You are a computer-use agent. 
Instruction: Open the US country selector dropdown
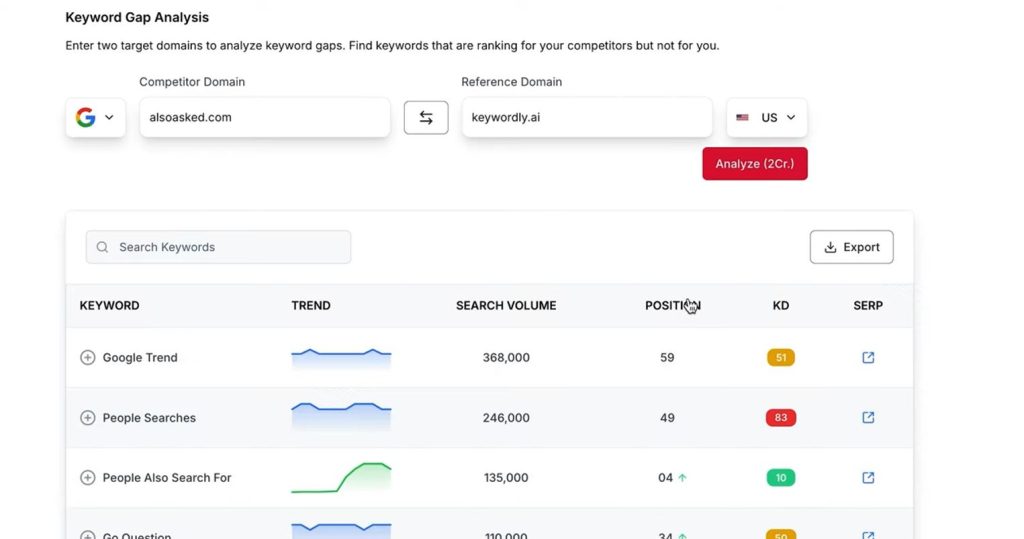(x=766, y=117)
